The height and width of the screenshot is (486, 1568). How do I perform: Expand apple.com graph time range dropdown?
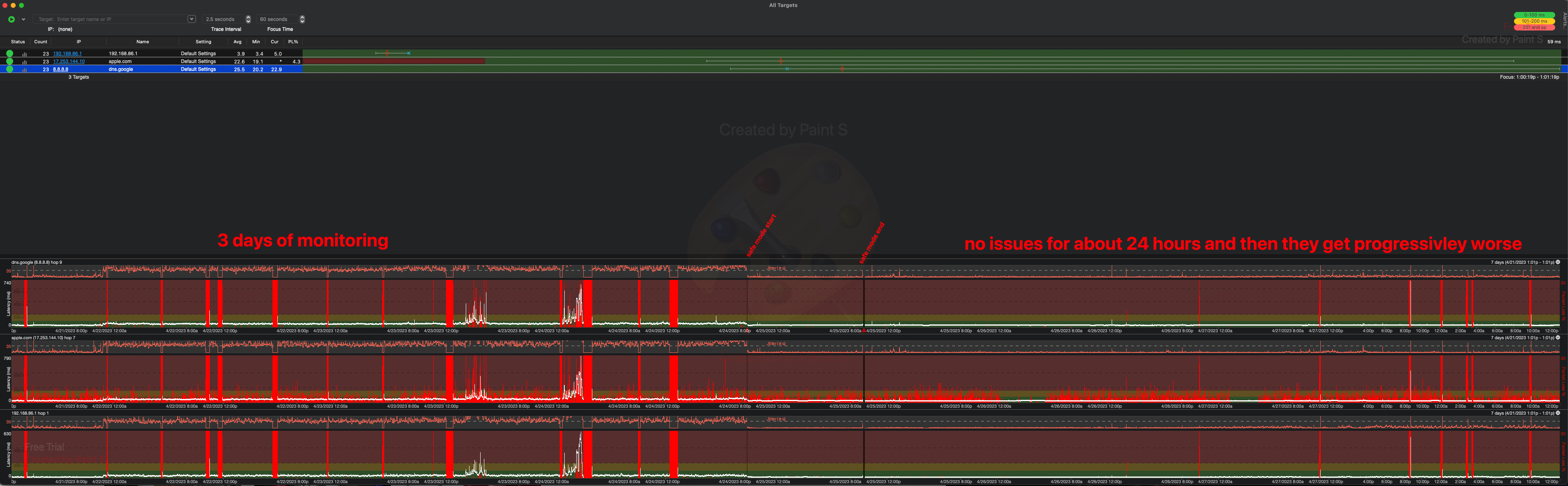(x=1558, y=338)
